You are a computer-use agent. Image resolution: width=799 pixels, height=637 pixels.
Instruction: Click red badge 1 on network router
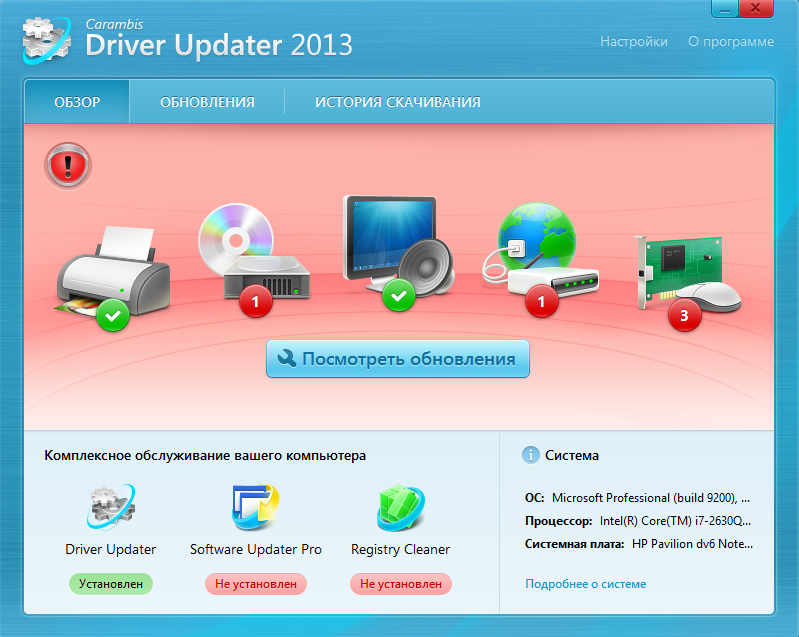coord(541,302)
